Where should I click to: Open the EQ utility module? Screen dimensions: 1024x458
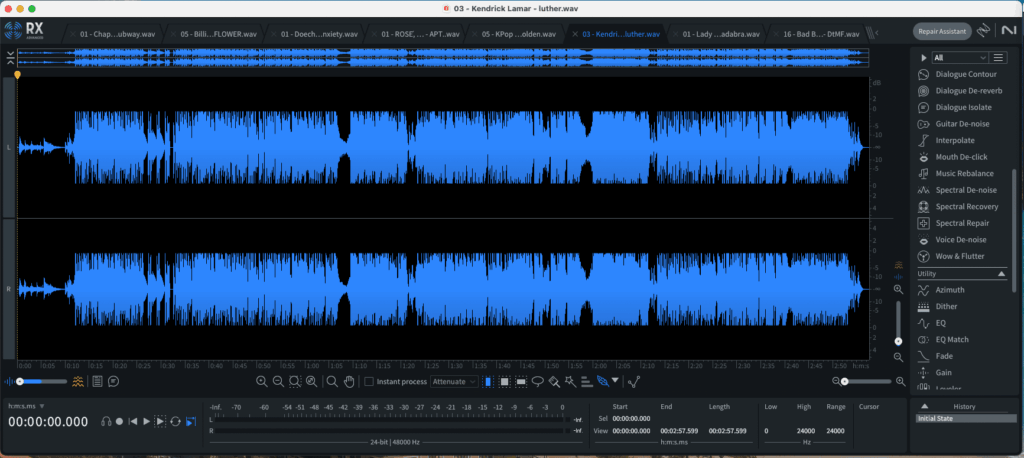pos(932,323)
